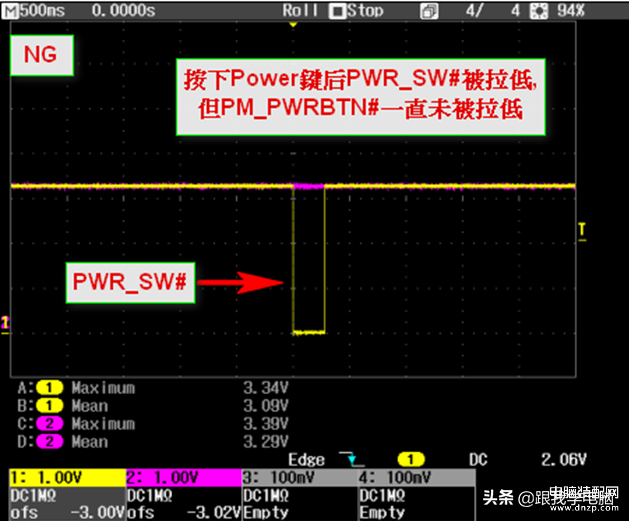Click the yellow trigger position marker at top
Viewport: 629px width, 521px height.
click(293, 24)
